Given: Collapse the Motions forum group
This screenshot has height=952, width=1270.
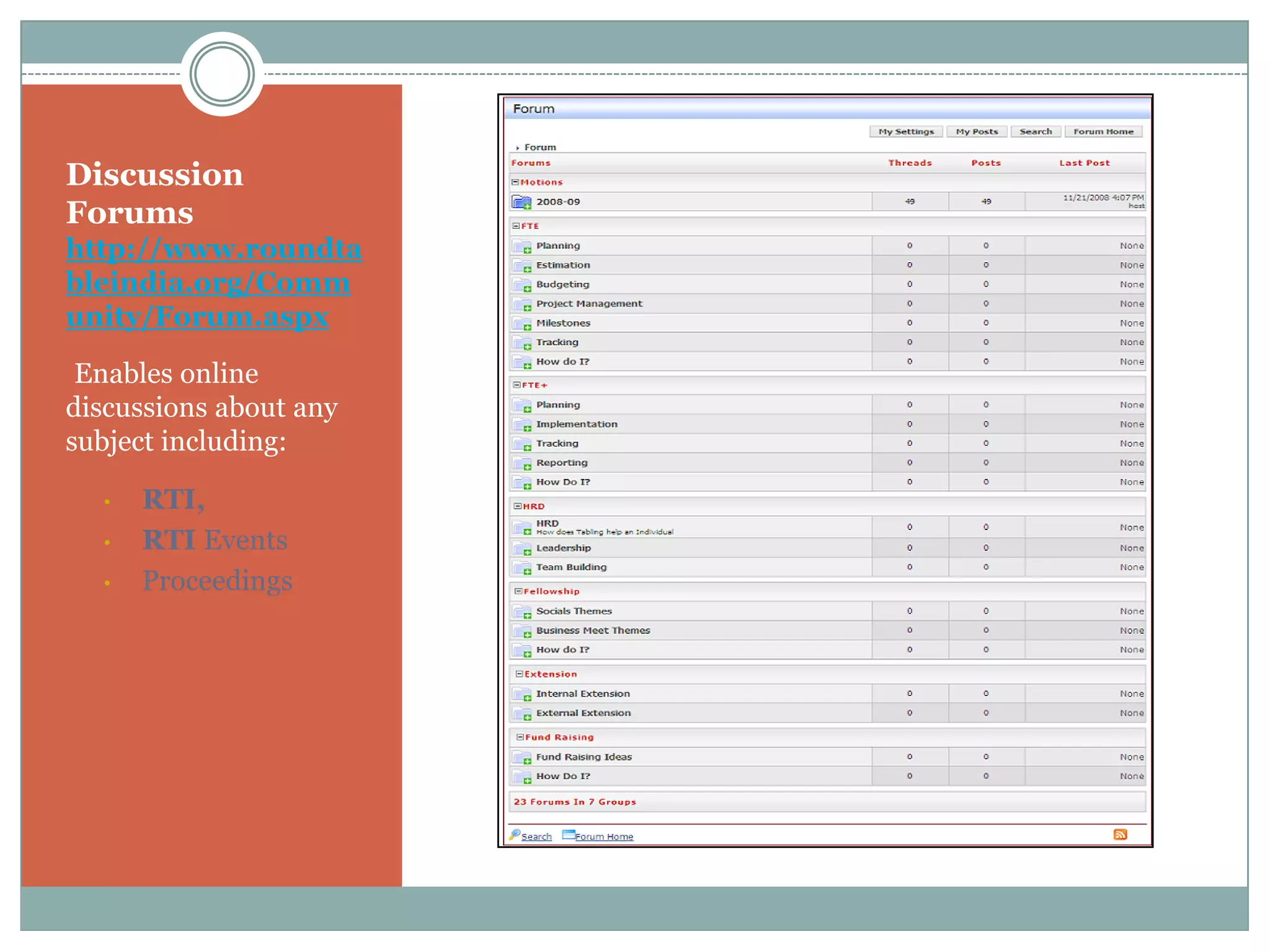Looking at the screenshot, I should point(515,182).
